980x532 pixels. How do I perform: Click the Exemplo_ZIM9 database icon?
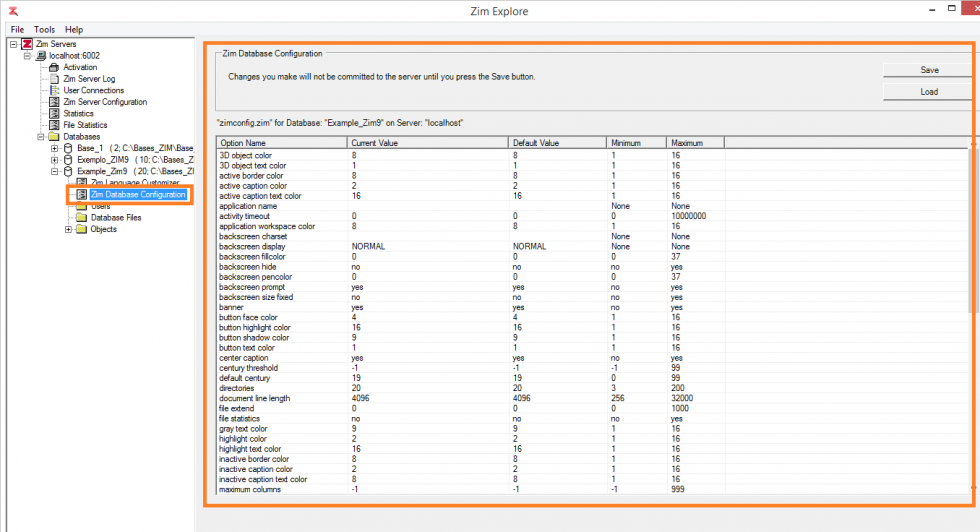pos(68,159)
